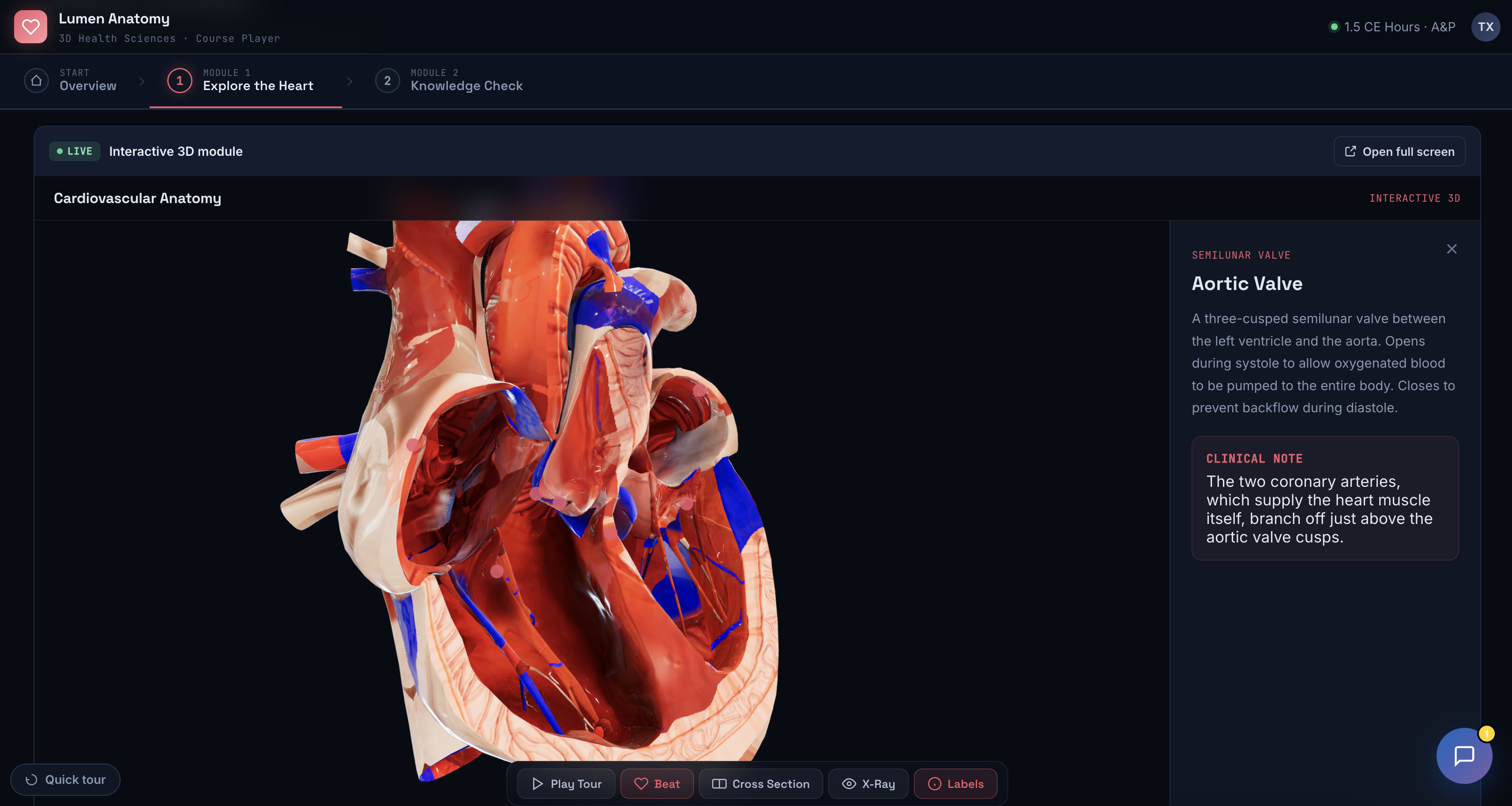Open the chat bubble widget
1512x806 pixels.
click(x=1464, y=756)
